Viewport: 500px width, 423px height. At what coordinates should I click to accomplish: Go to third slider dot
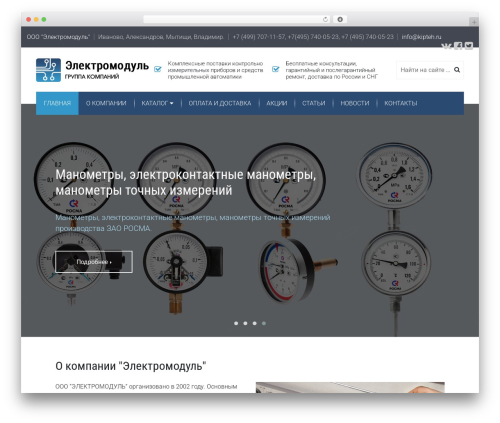coord(255,323)
